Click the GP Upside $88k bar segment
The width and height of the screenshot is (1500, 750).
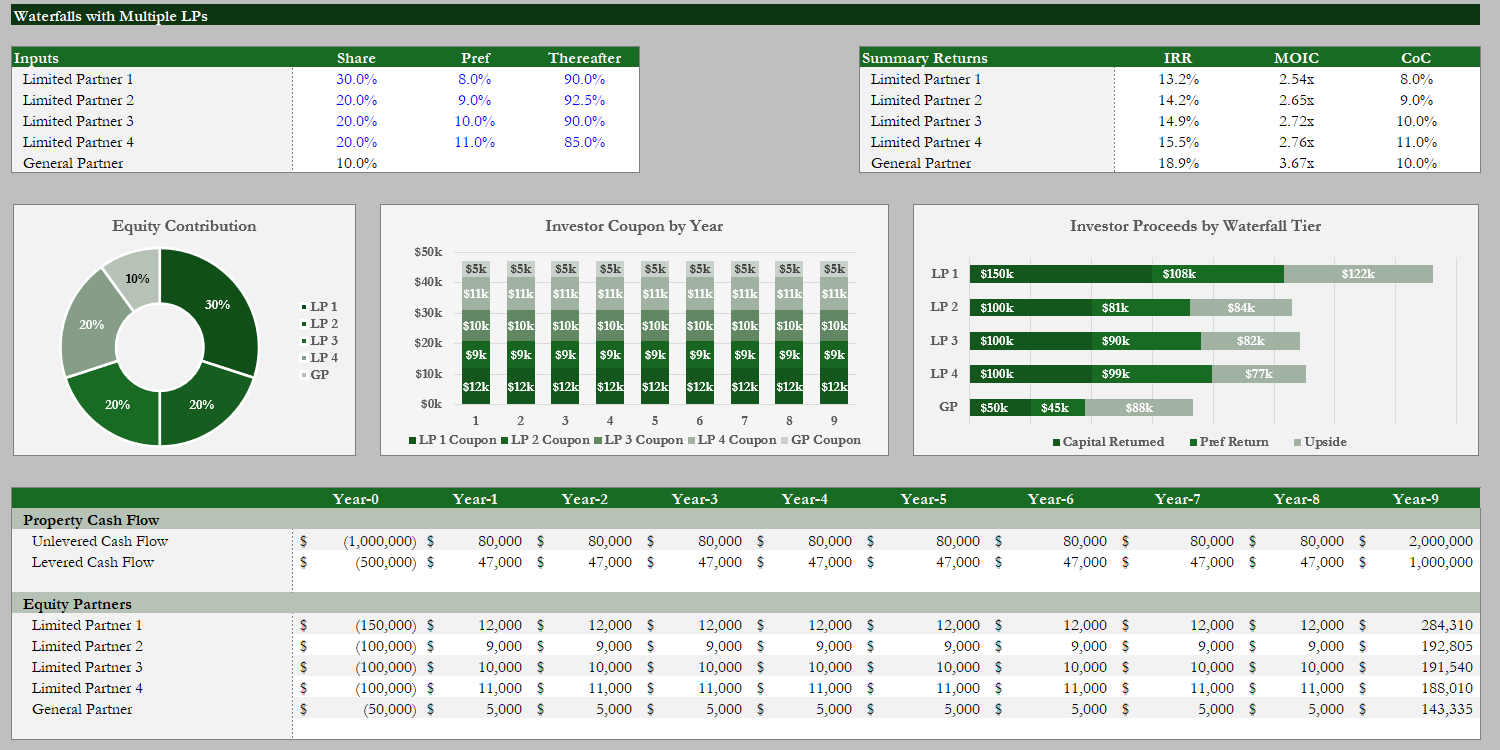1139,407
